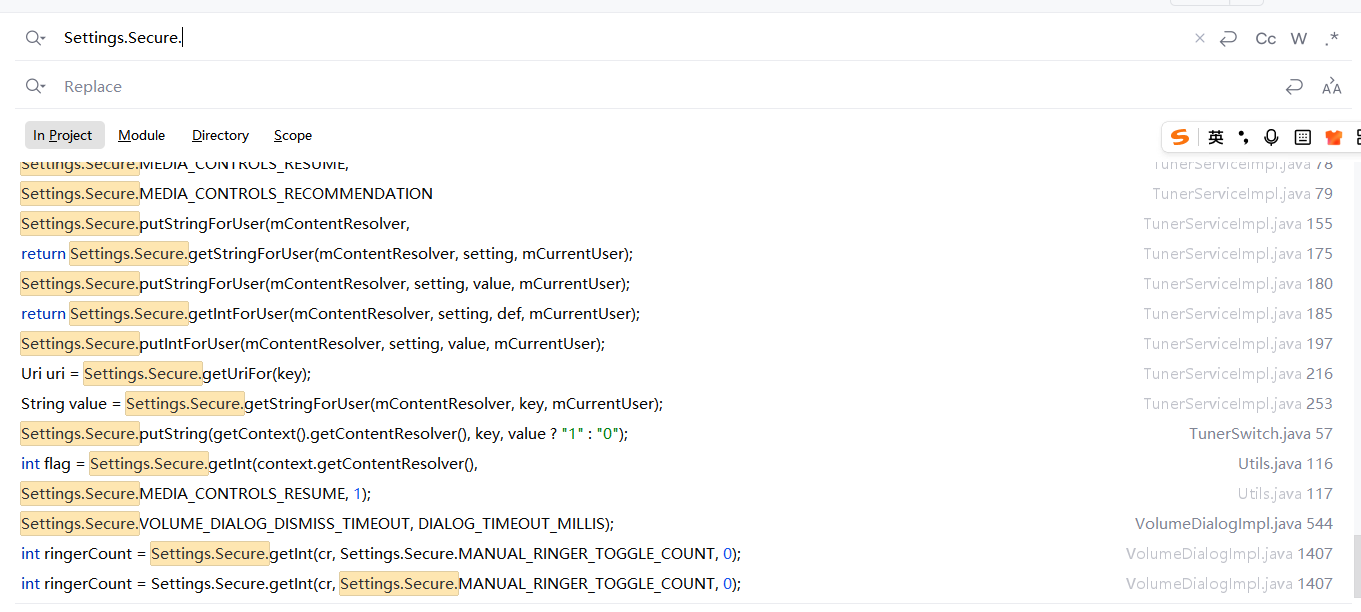Viewport: 1361px width, 612px height.
Task: Toggle IME punctuation mode icon
Action: [x=1243, y=137]
